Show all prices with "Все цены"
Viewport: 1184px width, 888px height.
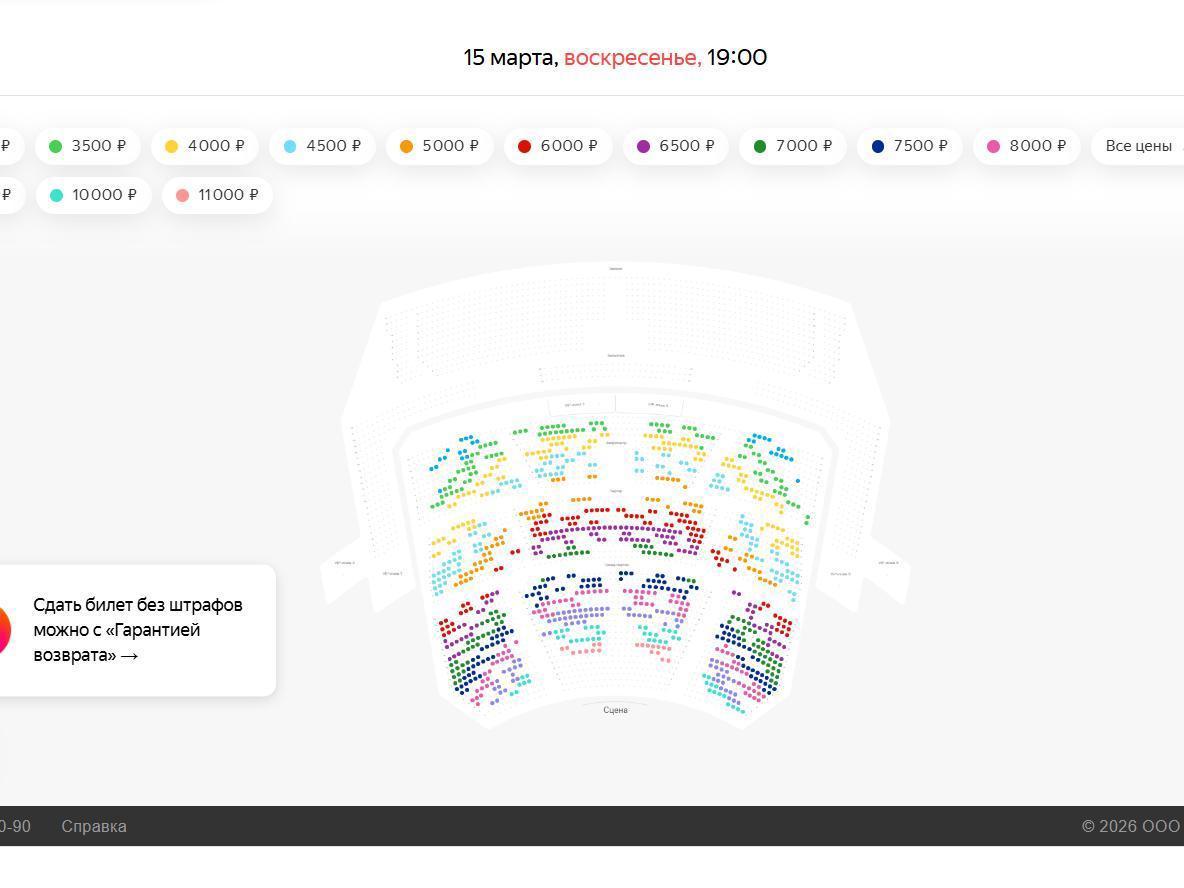(x=1138, y=146)
